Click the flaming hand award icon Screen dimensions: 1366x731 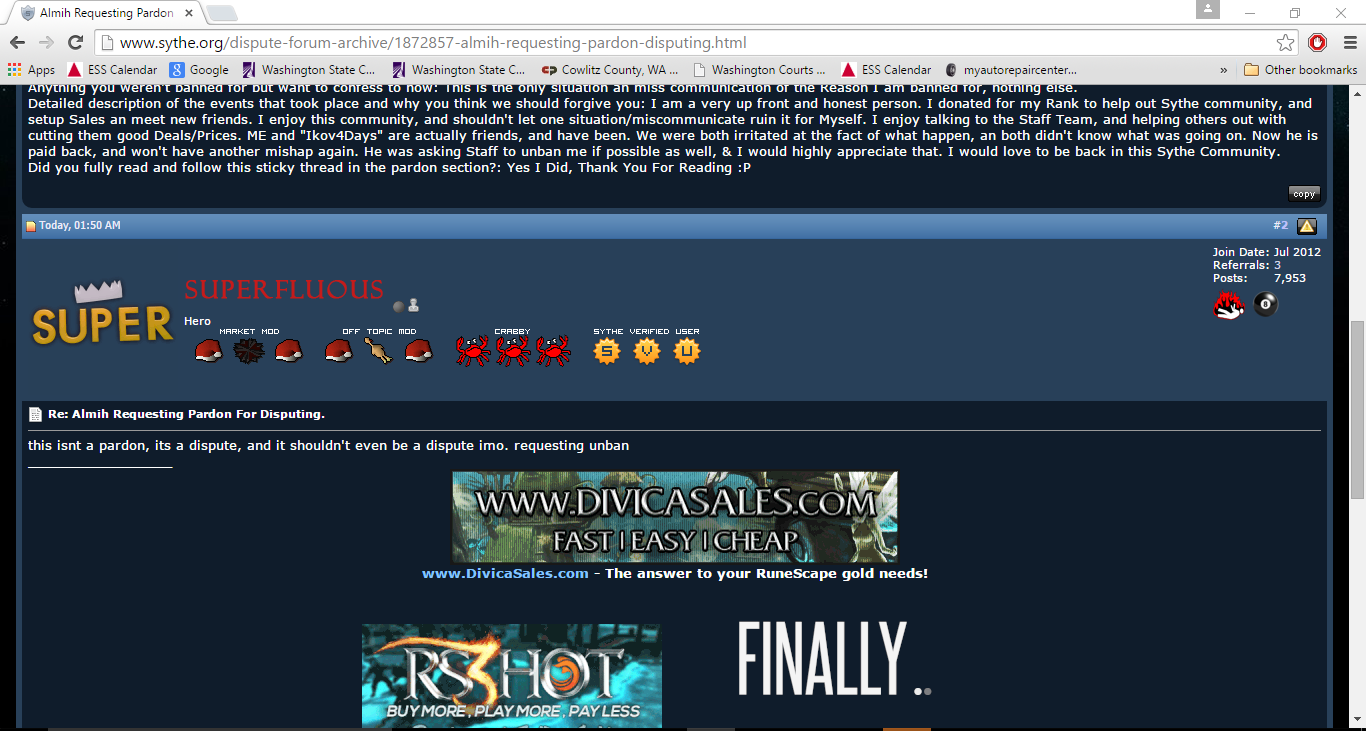pyautogui.click(x=1229, y=305)
